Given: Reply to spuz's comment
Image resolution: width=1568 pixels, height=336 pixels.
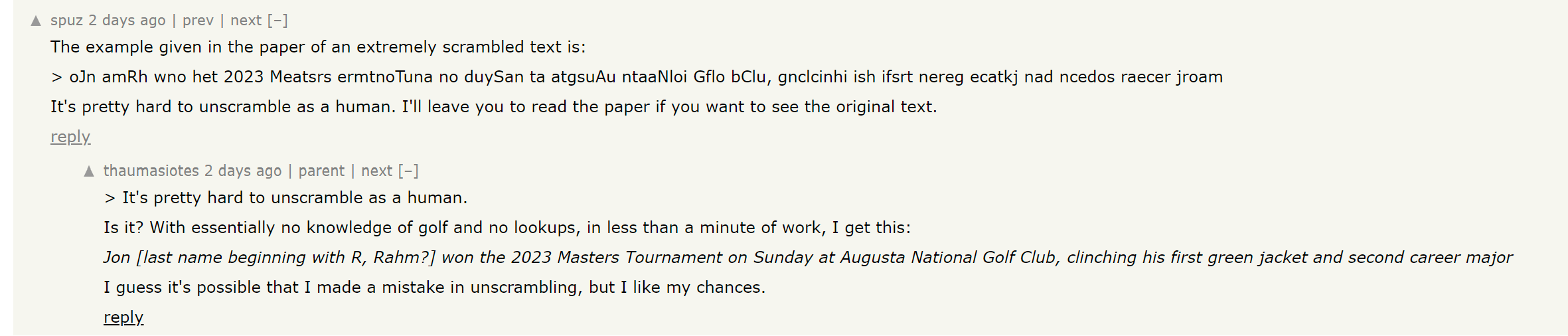Looking at the screenshot, I should (70, 137).
